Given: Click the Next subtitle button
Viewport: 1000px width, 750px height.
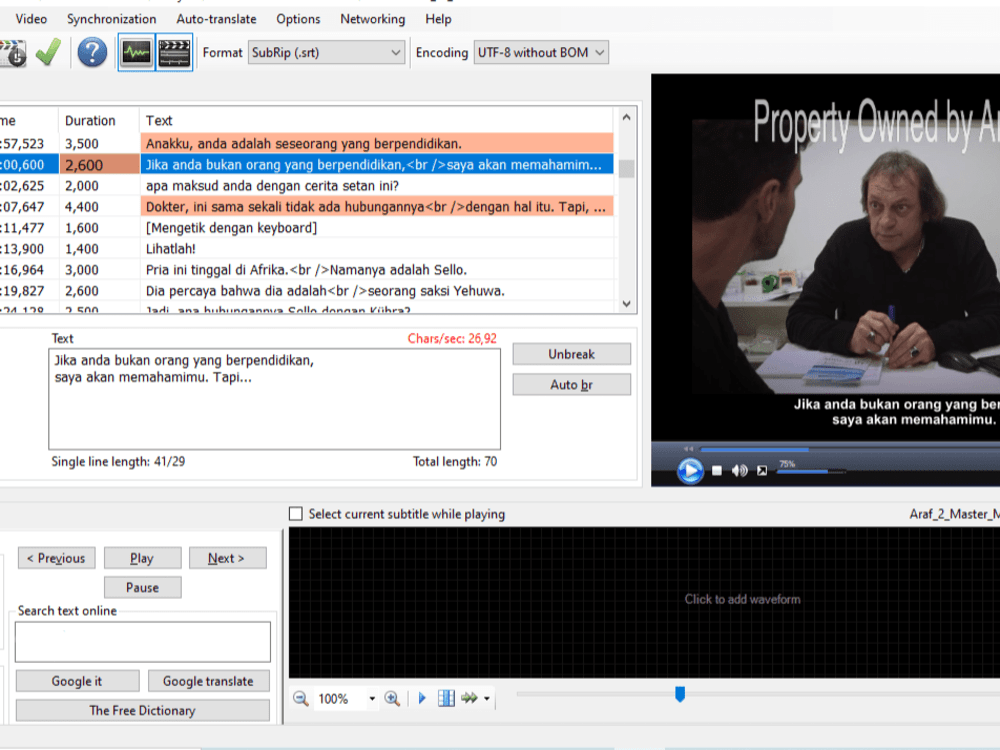Looking at the screenshot, I should point(228,558).
